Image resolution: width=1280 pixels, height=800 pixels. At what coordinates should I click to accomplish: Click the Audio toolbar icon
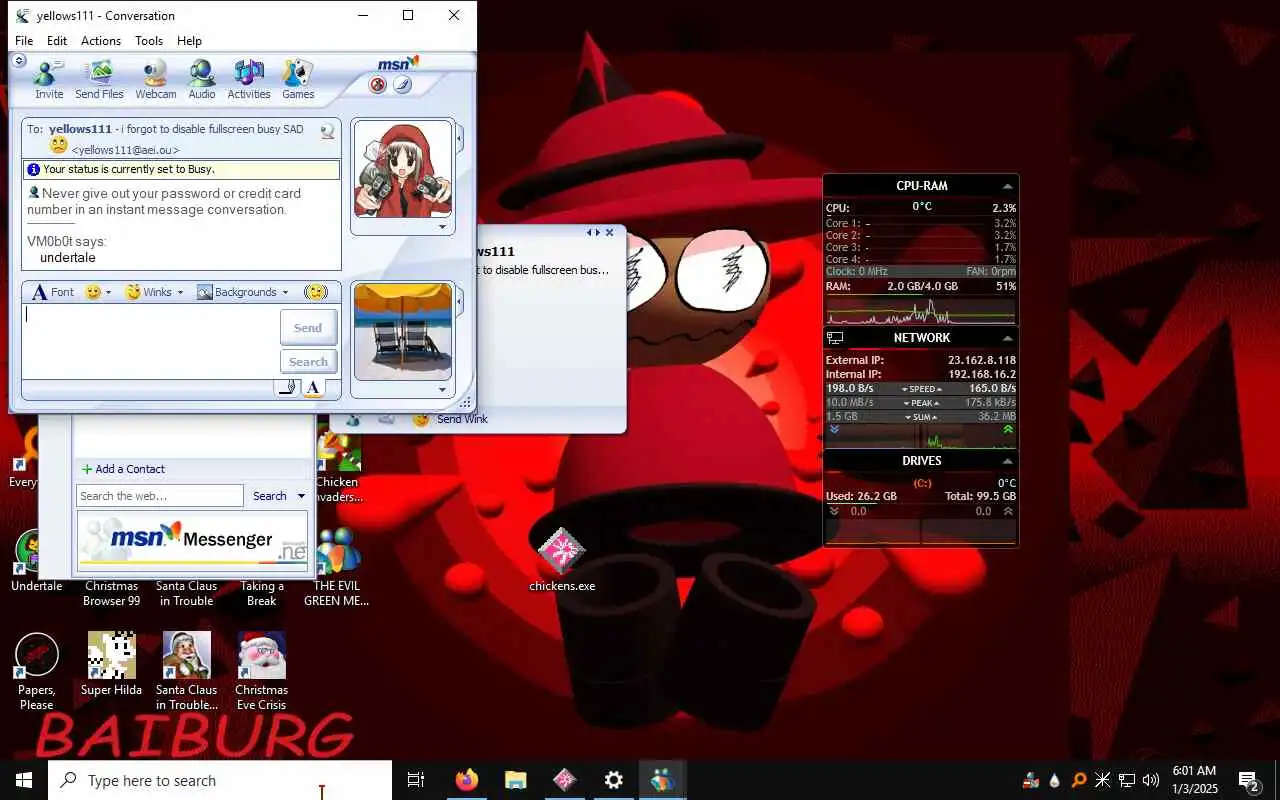(202, 79)
